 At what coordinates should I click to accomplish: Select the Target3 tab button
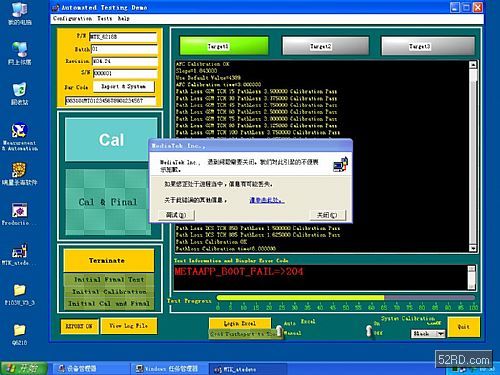[x=428, y=46]
